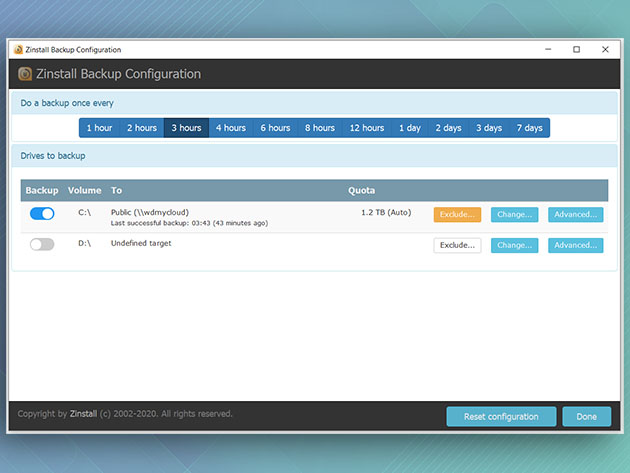Open Advanced settings for D:\ drive
The width and height of the screenshot is (630, 473).
575,245
